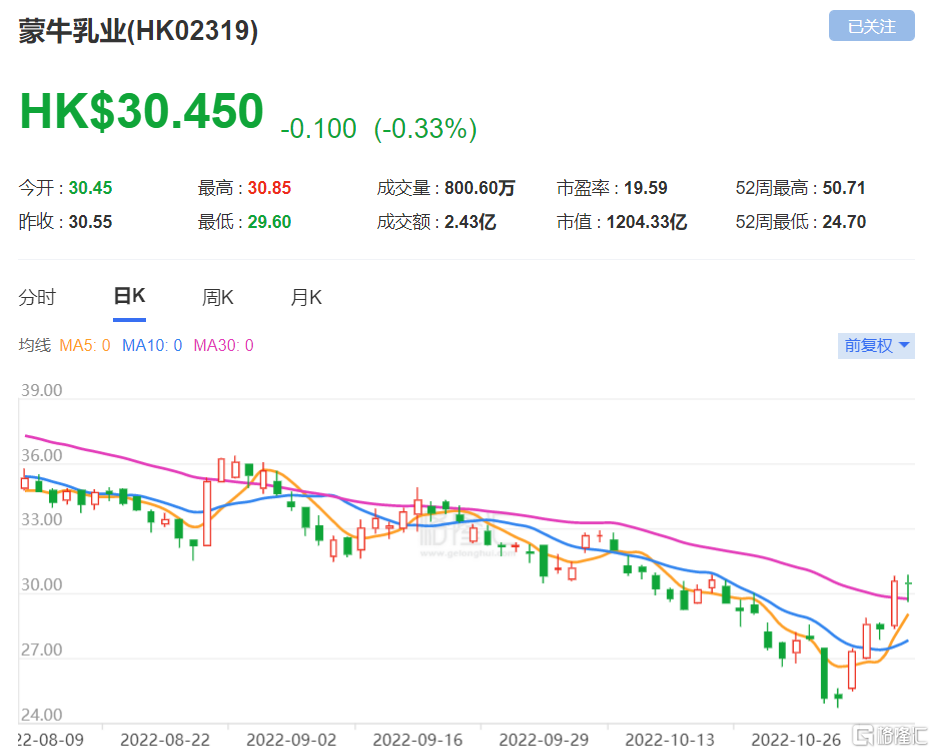Click the MA10 moving average label
This screenshot has height=753, width=934.
coord(152,346)
